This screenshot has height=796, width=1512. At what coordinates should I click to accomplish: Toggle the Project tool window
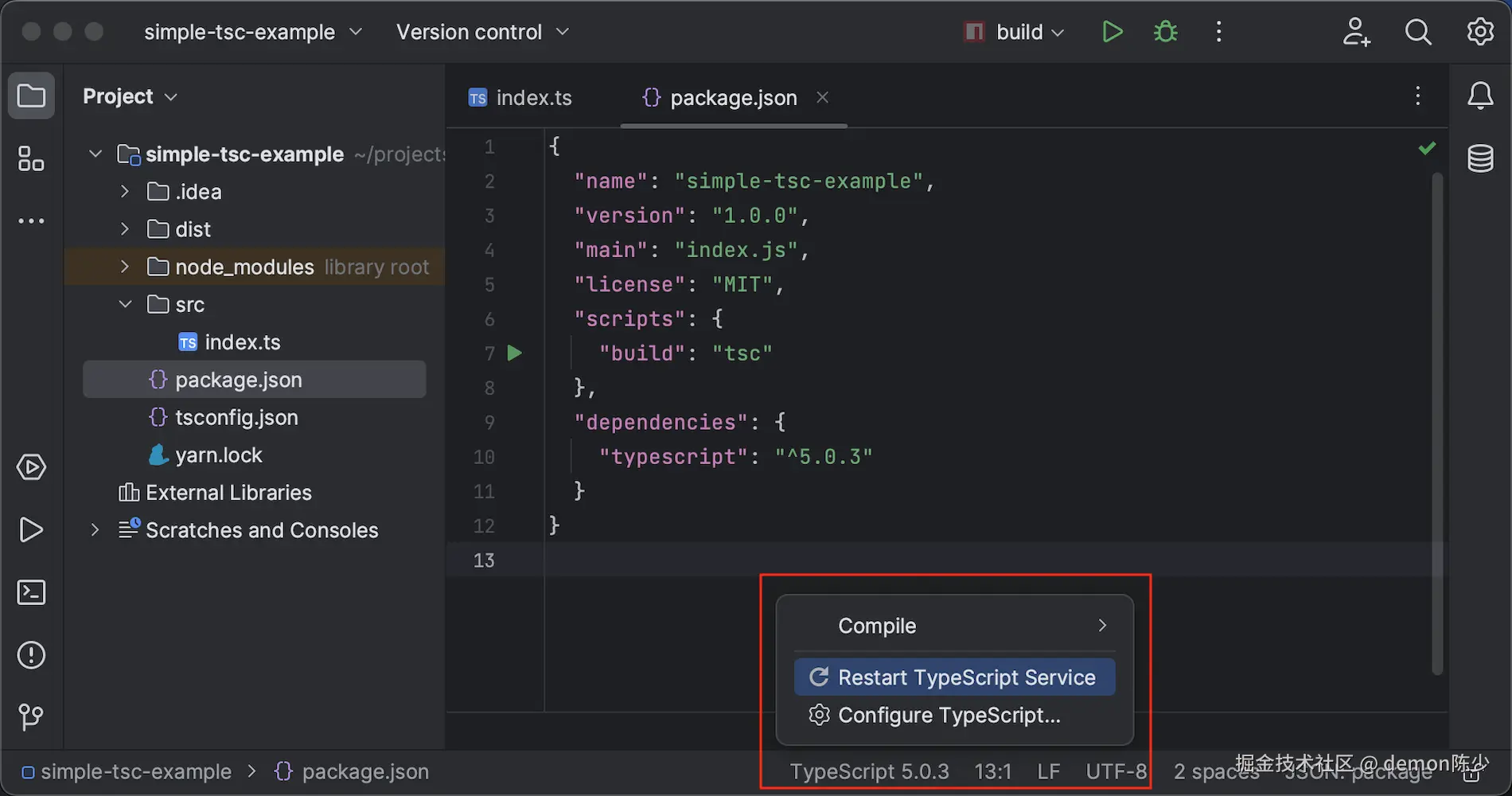(x=31, y=96)
